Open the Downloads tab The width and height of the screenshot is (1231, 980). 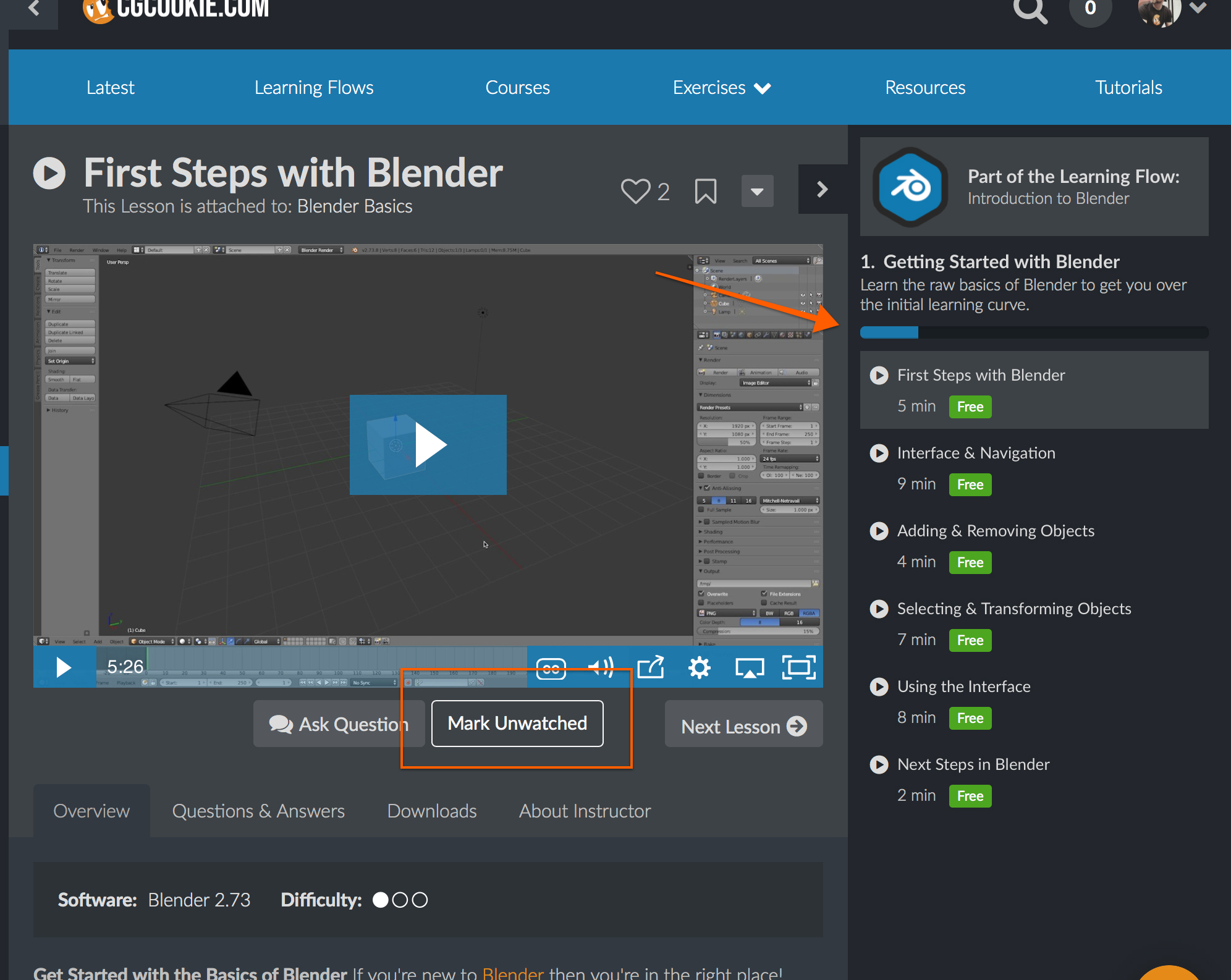432,811
